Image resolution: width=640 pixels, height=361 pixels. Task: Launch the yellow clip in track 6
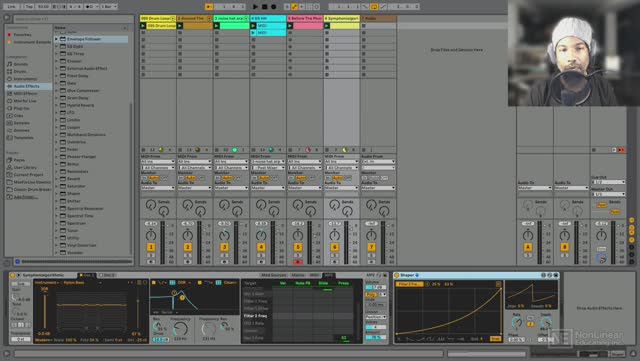(x=327, y=26)
